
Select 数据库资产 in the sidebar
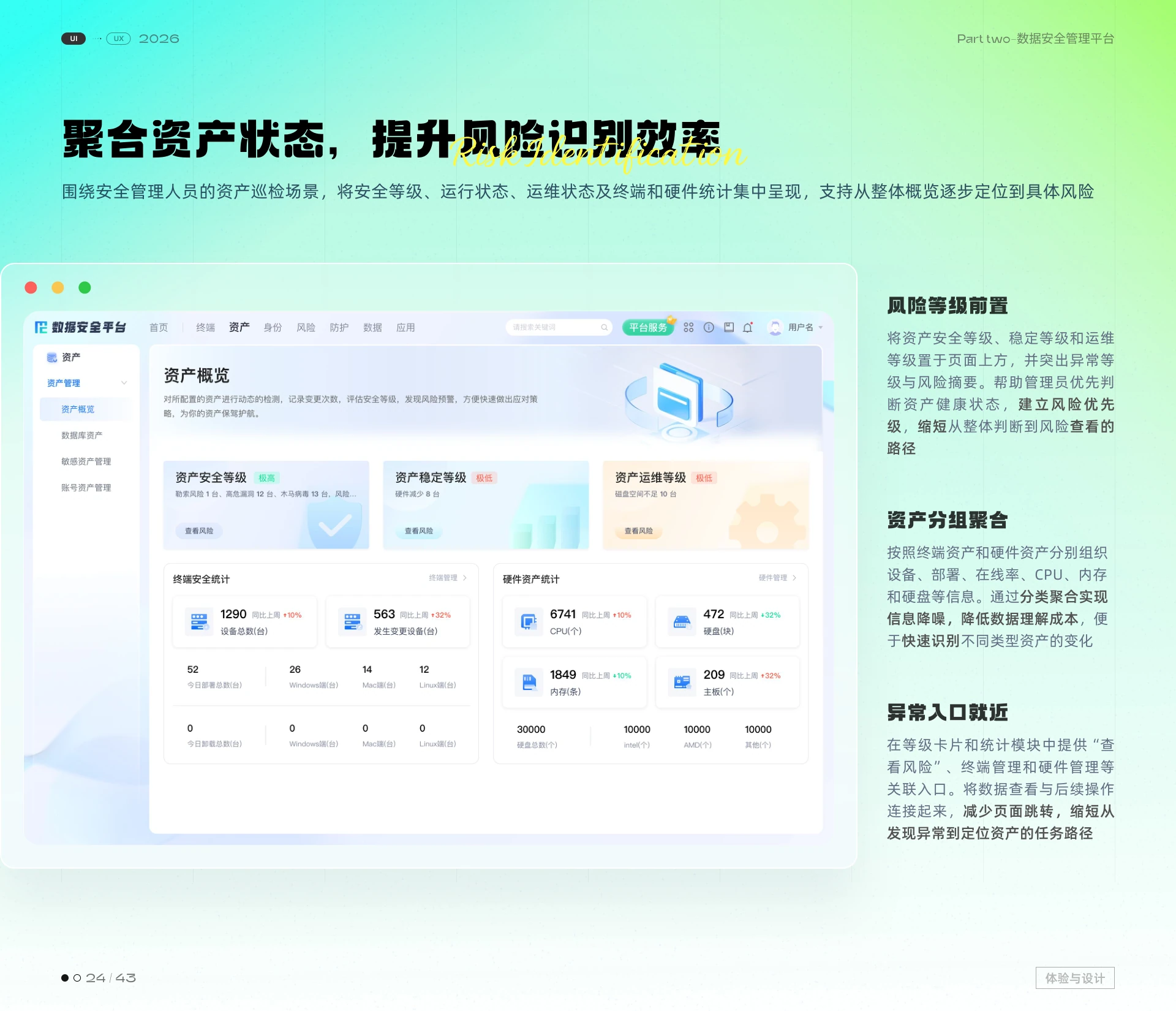81,435
